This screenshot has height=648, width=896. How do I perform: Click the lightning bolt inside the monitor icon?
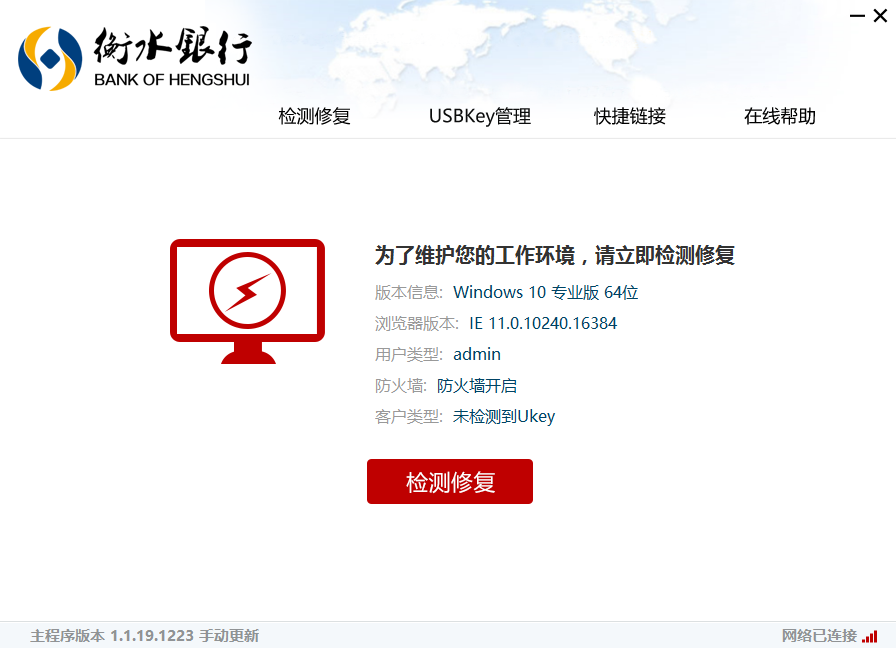(247, 290)
